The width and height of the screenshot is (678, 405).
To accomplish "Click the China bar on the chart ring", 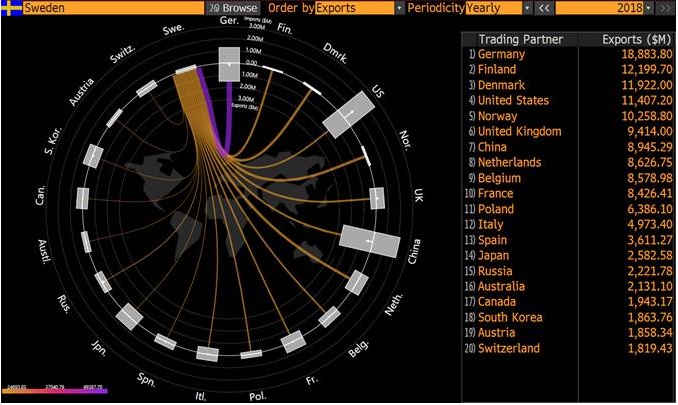I will [370, 241].
